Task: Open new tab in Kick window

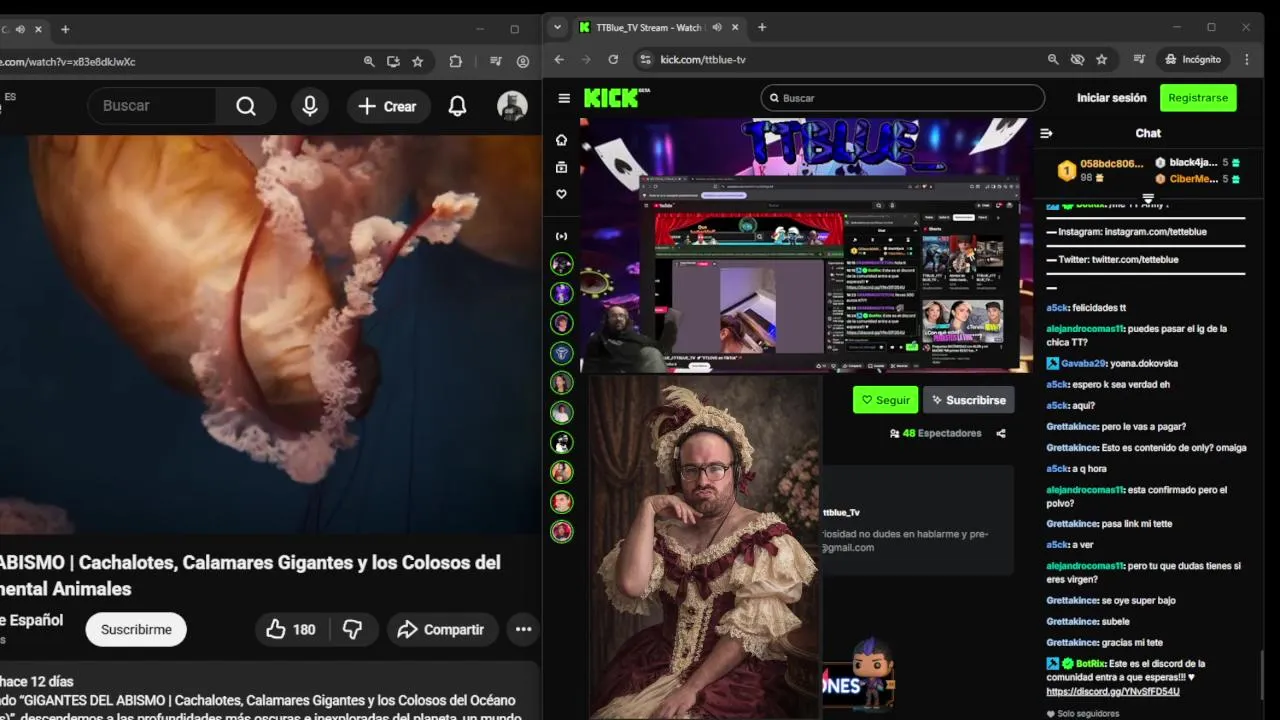Action: coord(762,27)
